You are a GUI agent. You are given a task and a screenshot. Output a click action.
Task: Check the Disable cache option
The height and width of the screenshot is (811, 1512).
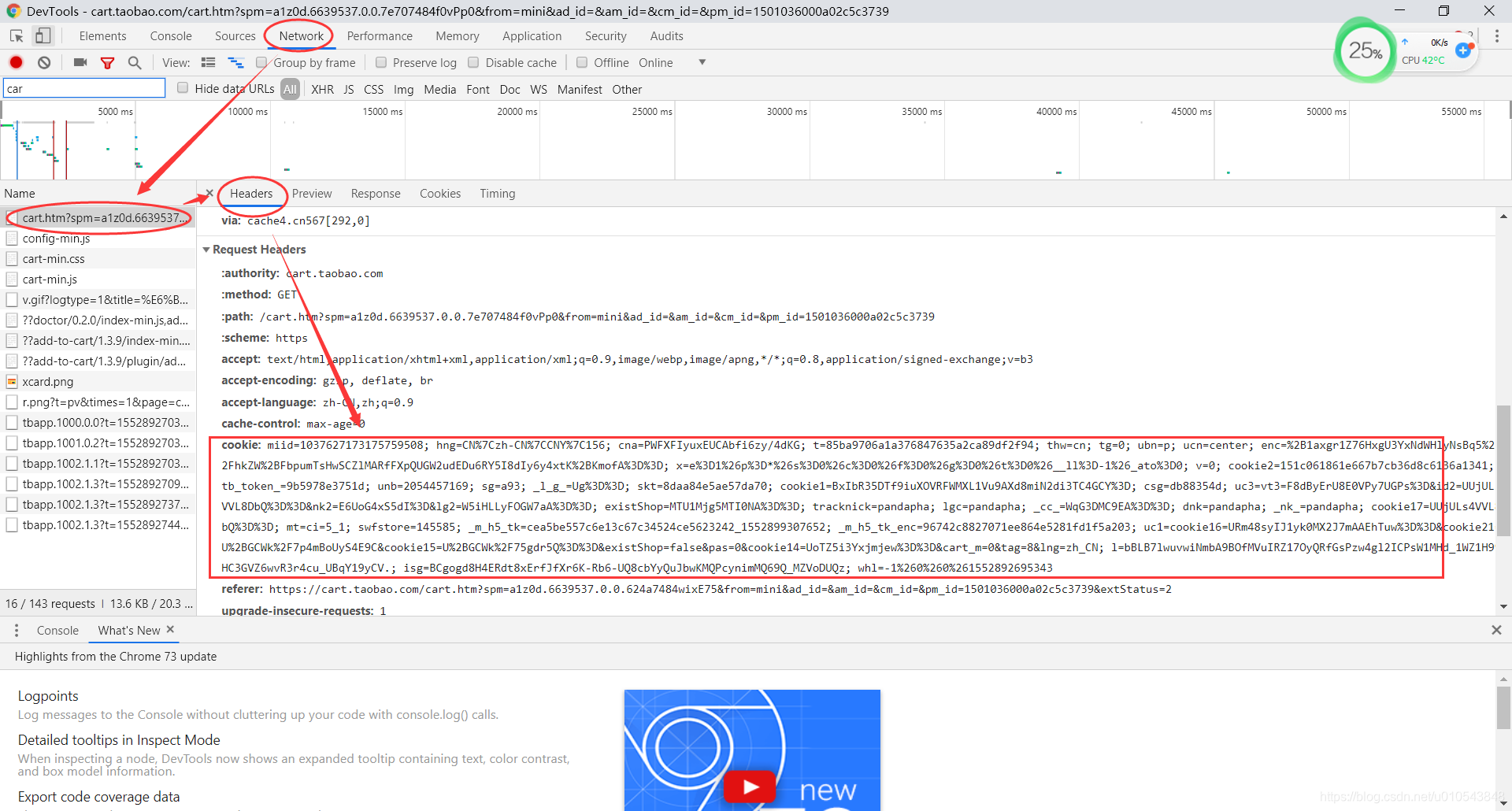473,63
